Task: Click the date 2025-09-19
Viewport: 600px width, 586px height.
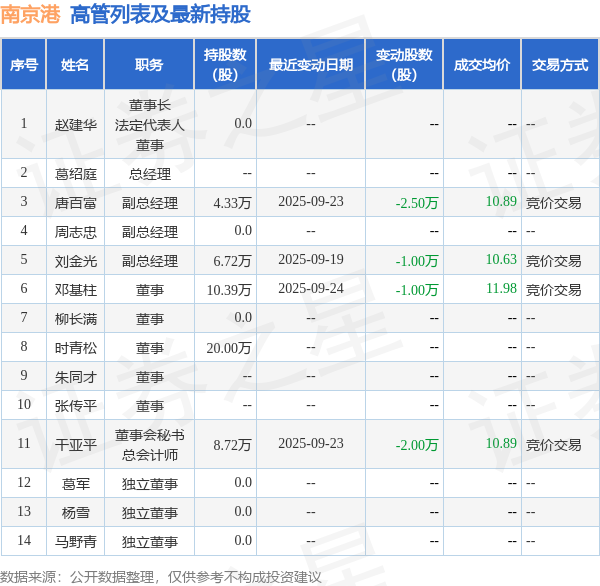Action: click(311, 260)
